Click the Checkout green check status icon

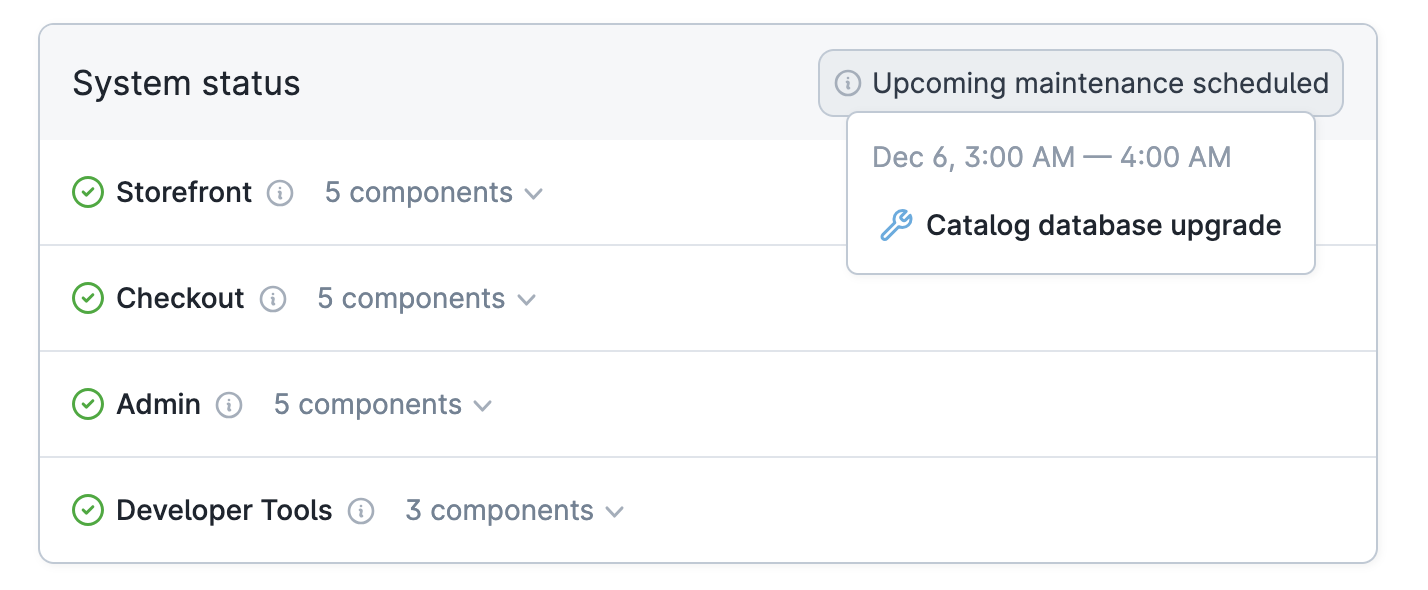(x=88, y=298)
